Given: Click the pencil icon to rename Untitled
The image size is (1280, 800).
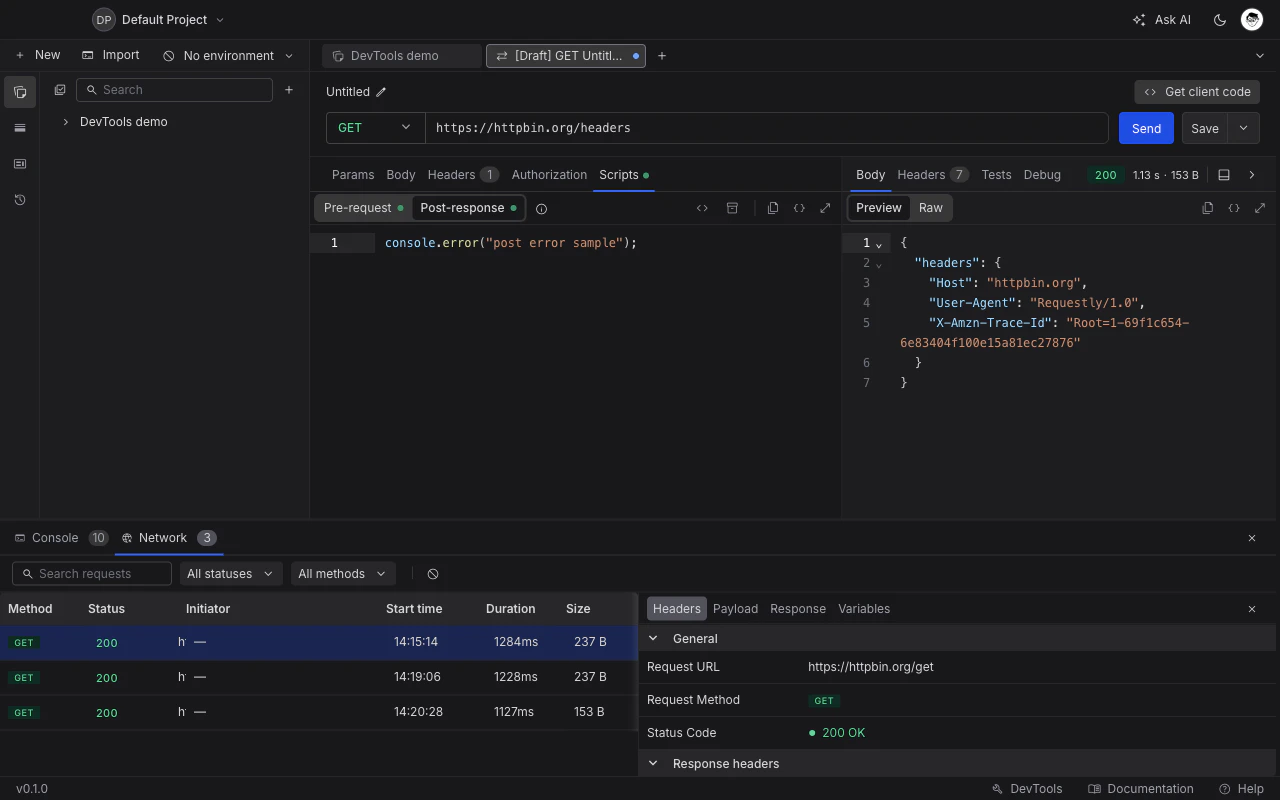Looking at the screenshot, I should point(381,92).
